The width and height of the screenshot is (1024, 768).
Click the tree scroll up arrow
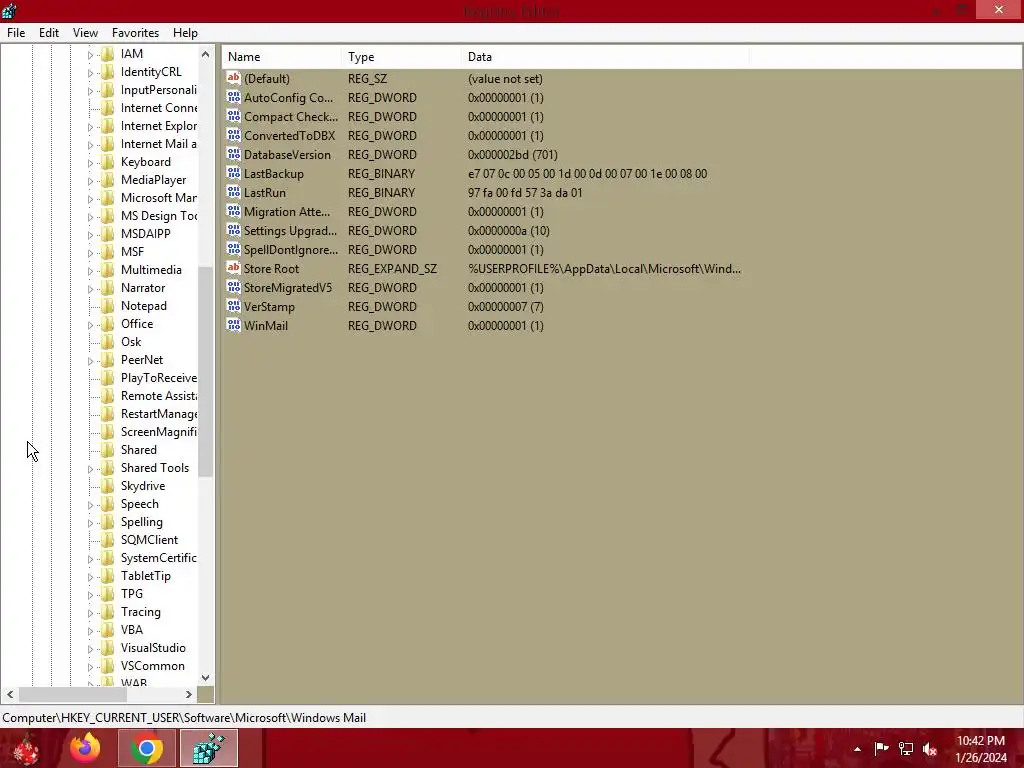[206, 54]
